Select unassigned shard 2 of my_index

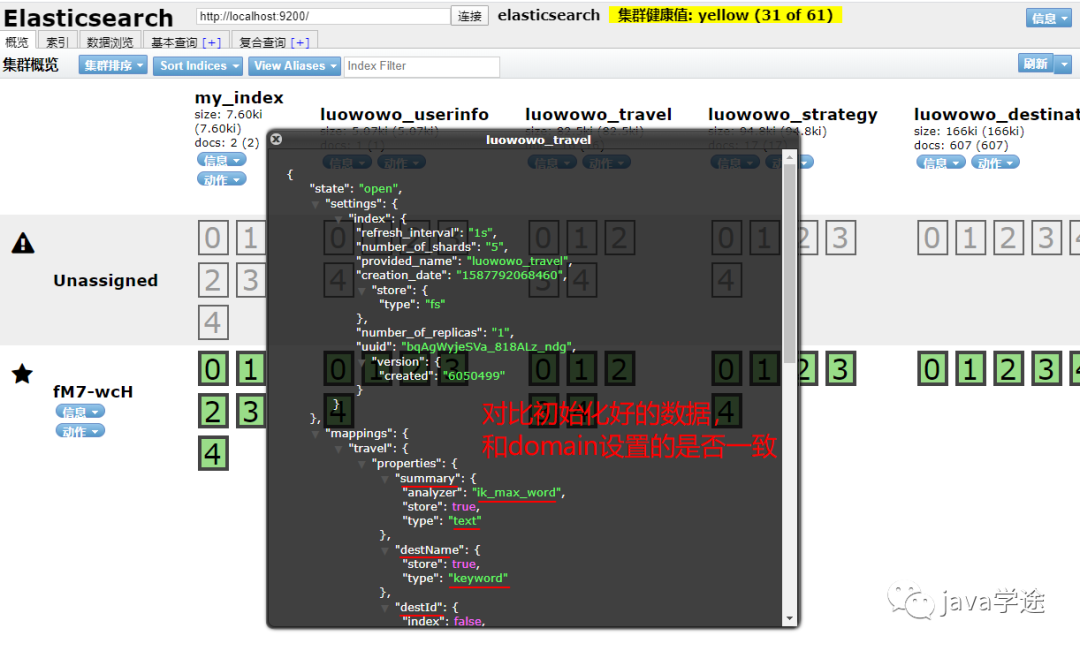213,280
